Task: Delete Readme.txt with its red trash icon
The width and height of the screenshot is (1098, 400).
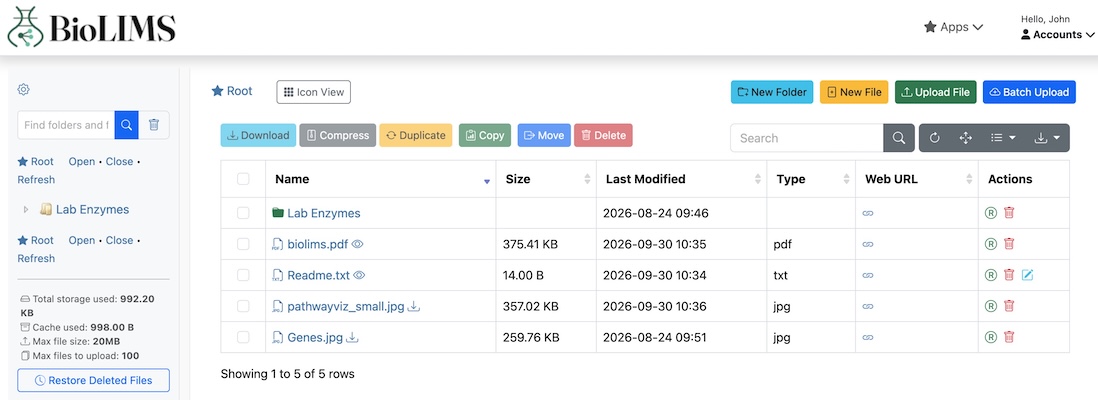Action: 1008,275
